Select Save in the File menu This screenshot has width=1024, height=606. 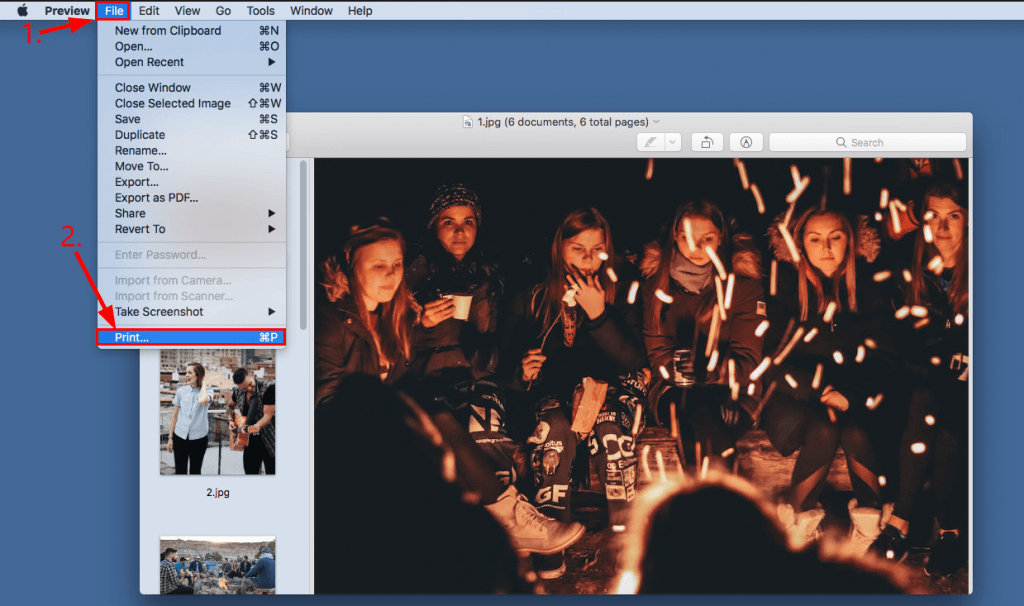[x=192, y=119]
